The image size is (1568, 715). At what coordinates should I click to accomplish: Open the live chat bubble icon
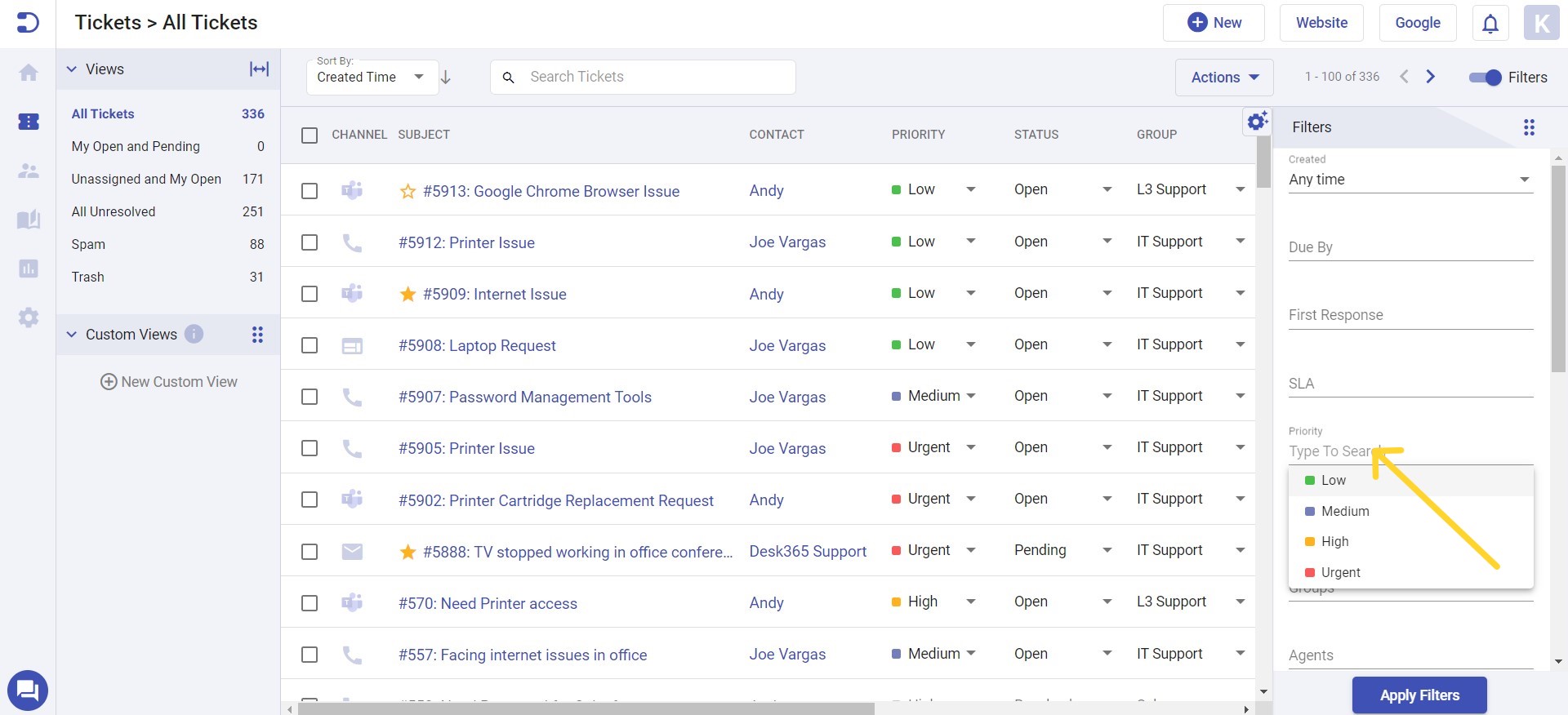click(28, 691)
